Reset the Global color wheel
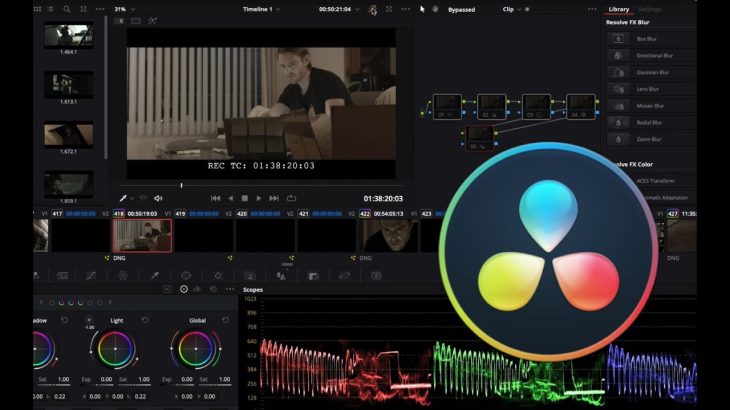 [x=226, y=320]
